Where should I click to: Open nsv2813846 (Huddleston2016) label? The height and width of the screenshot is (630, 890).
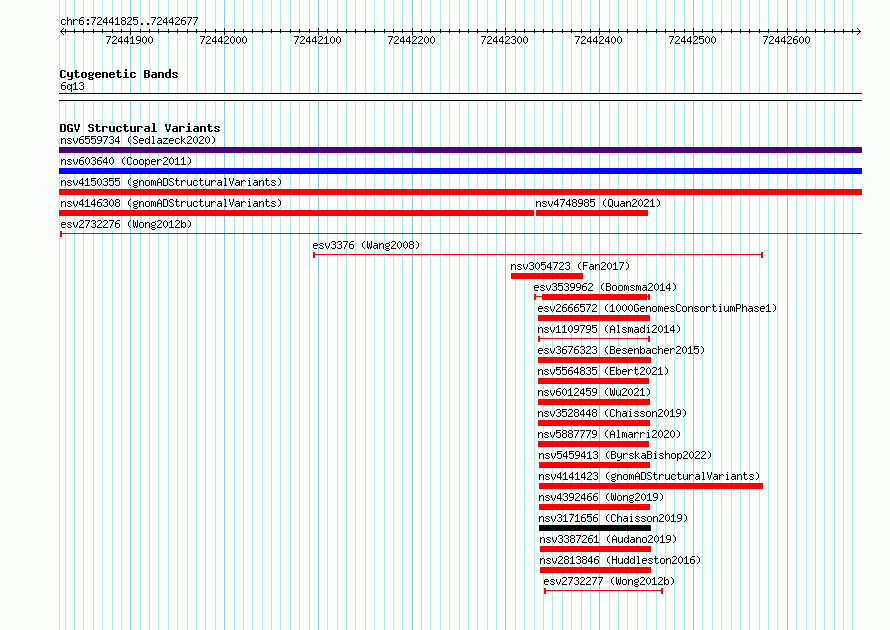click(x=620, y=560)
